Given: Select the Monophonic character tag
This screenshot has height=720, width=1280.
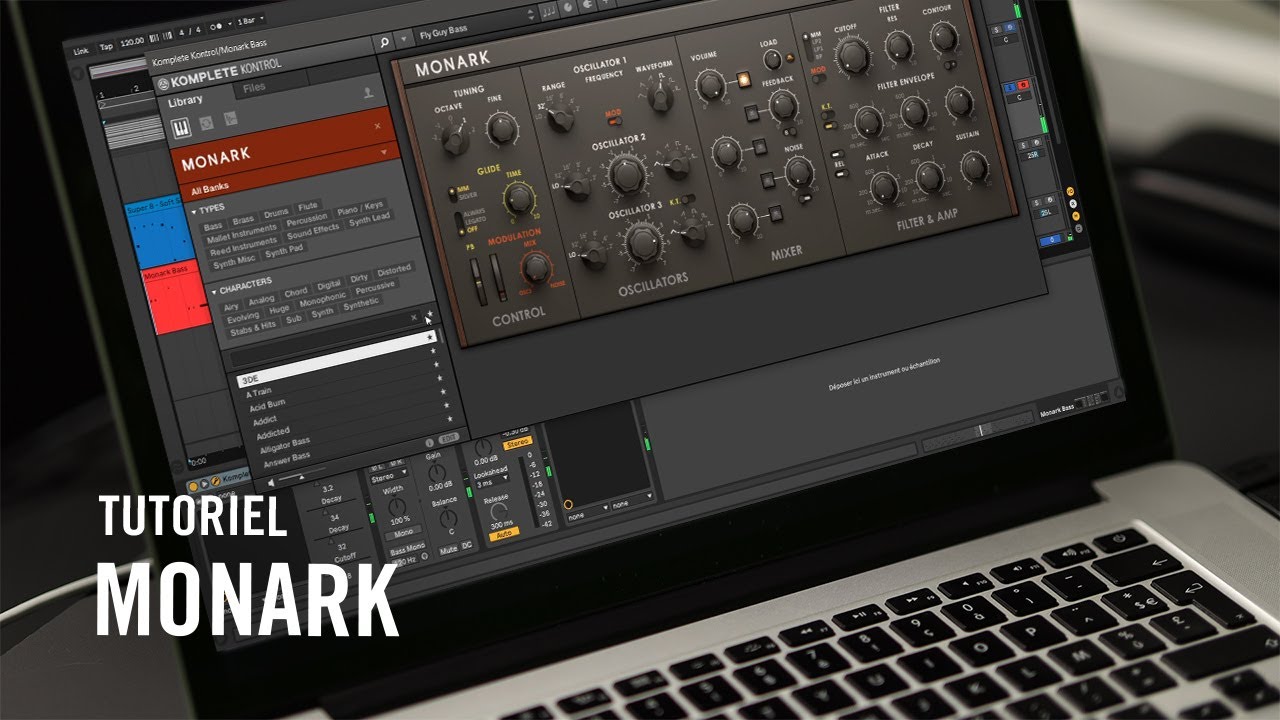Looking at the screenshot, I should click(x=323, y=298).
